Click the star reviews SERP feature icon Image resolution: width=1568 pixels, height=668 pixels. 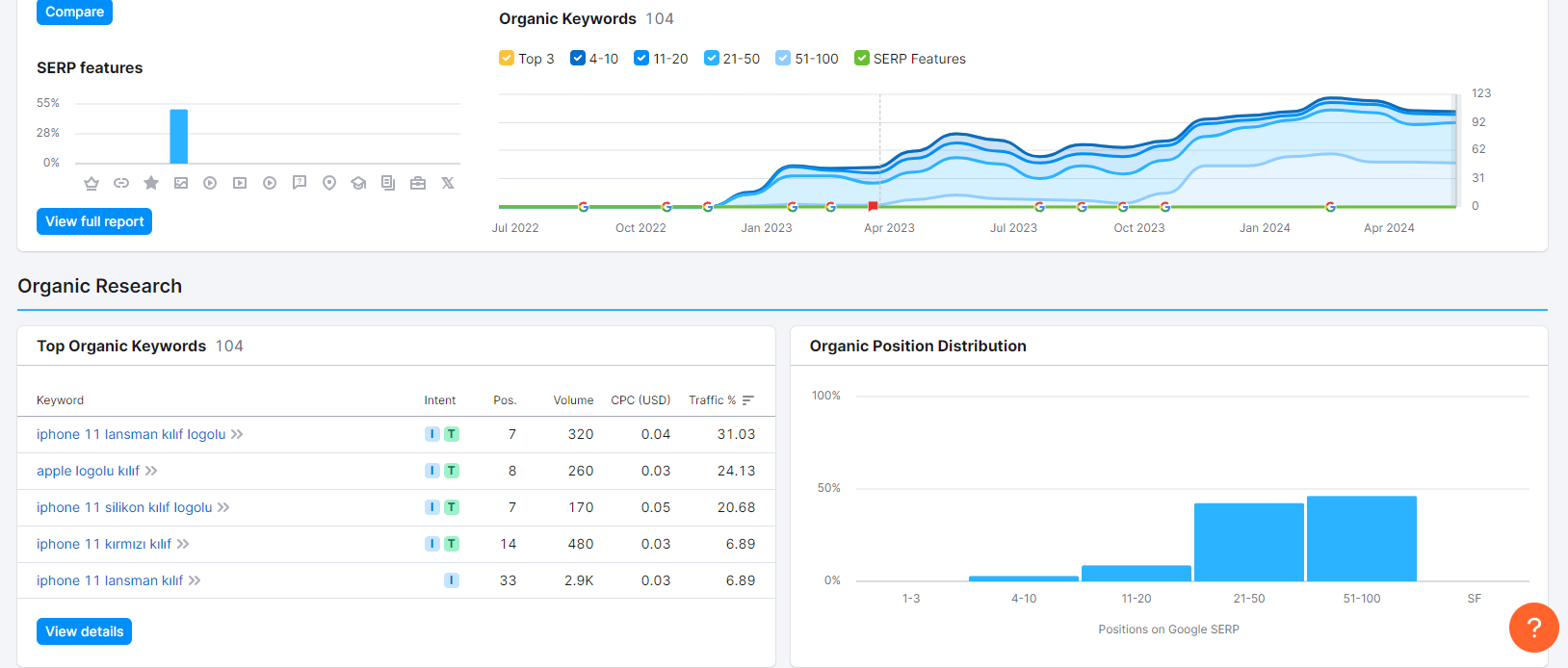pyautogui.click(x=151, y=183)
